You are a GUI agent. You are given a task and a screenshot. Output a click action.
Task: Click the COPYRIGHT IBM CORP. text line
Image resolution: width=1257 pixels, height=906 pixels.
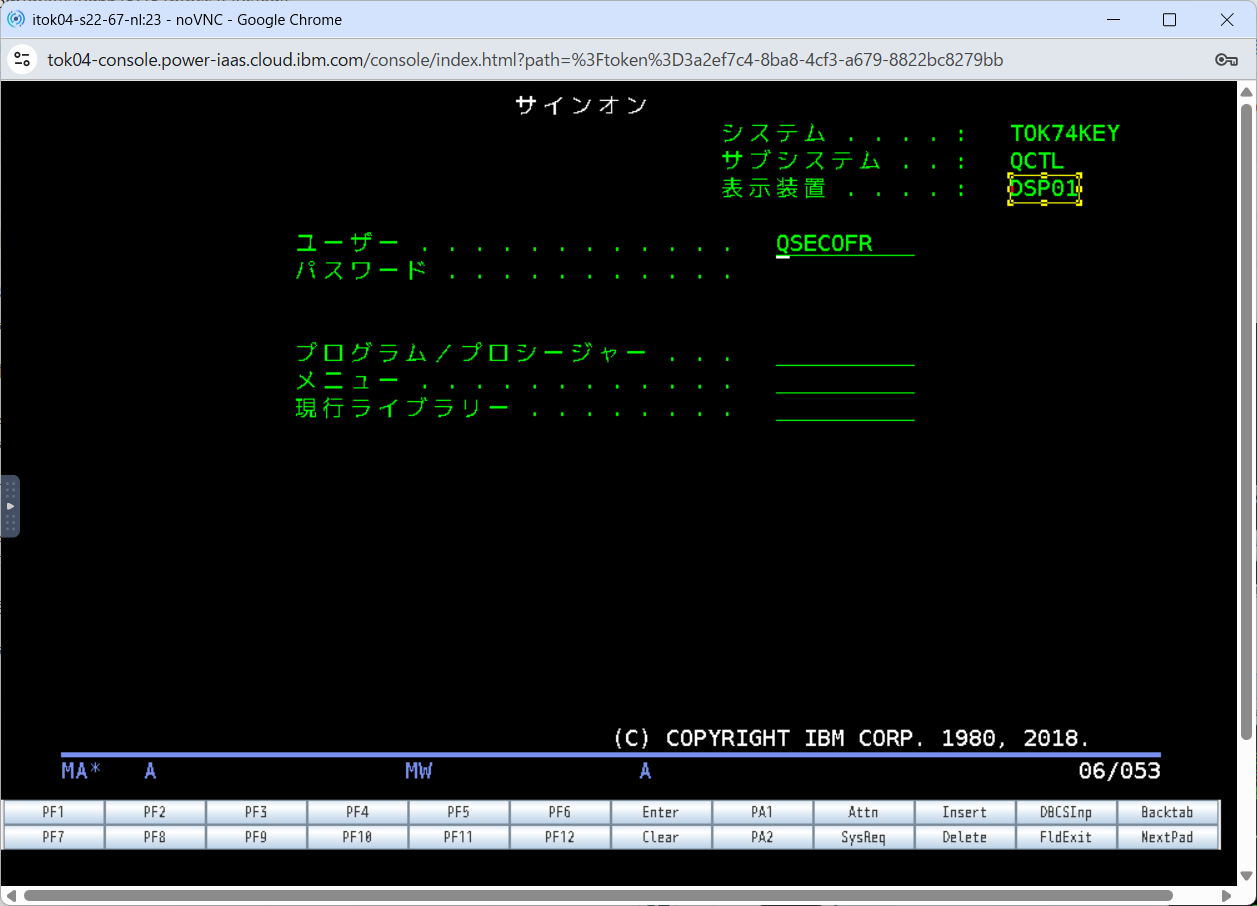[851, 739]
